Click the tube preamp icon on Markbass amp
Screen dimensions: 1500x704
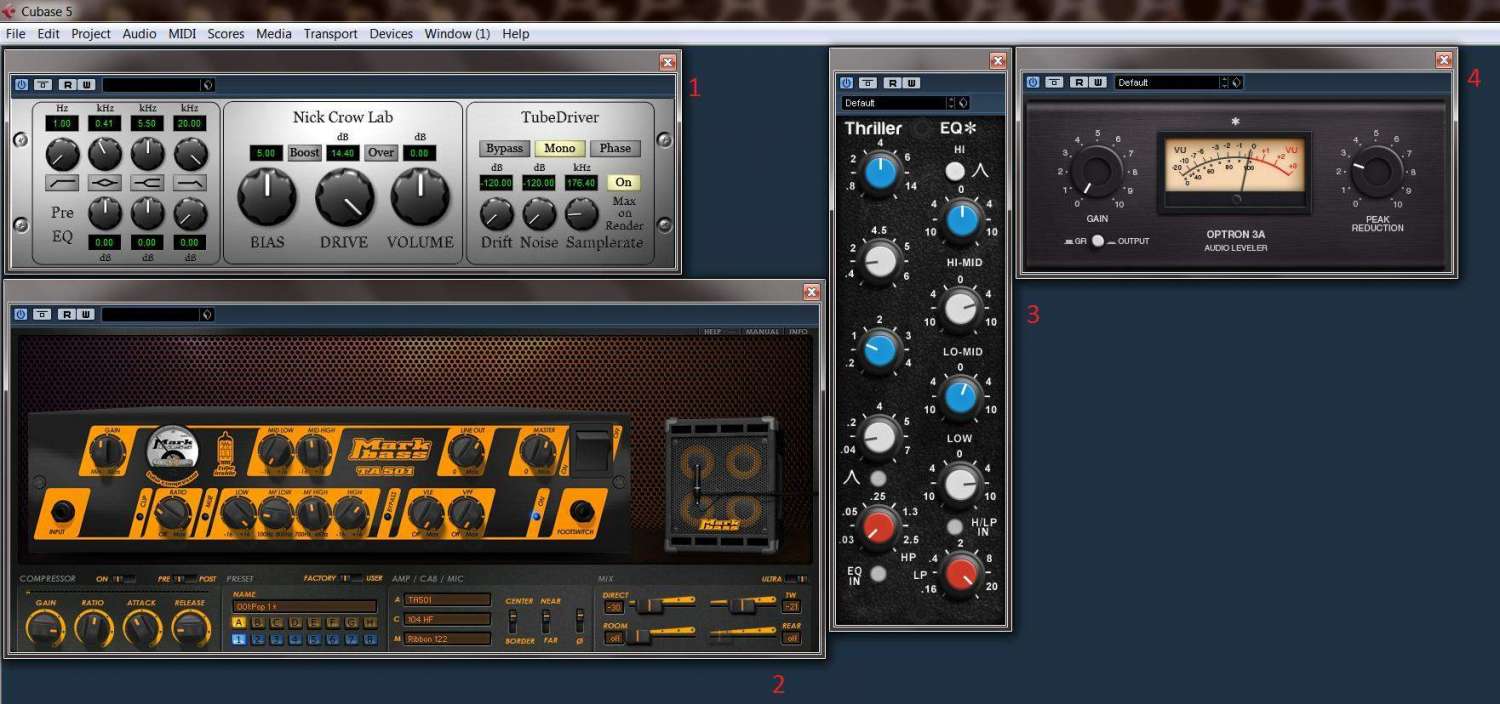click(226, 453)
